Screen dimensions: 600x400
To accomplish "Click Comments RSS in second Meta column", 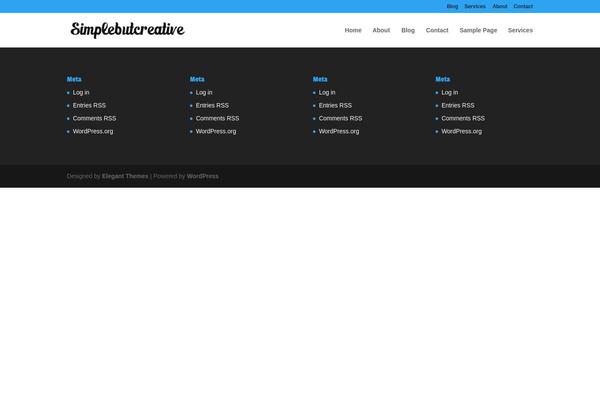I will 217,119.
